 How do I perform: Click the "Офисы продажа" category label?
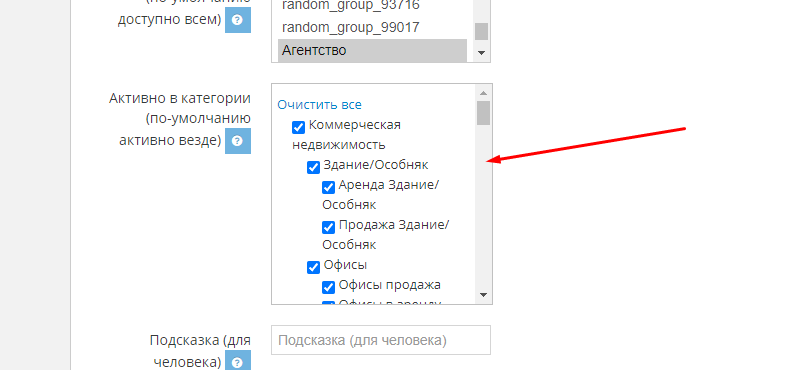[x=390, y=285]
